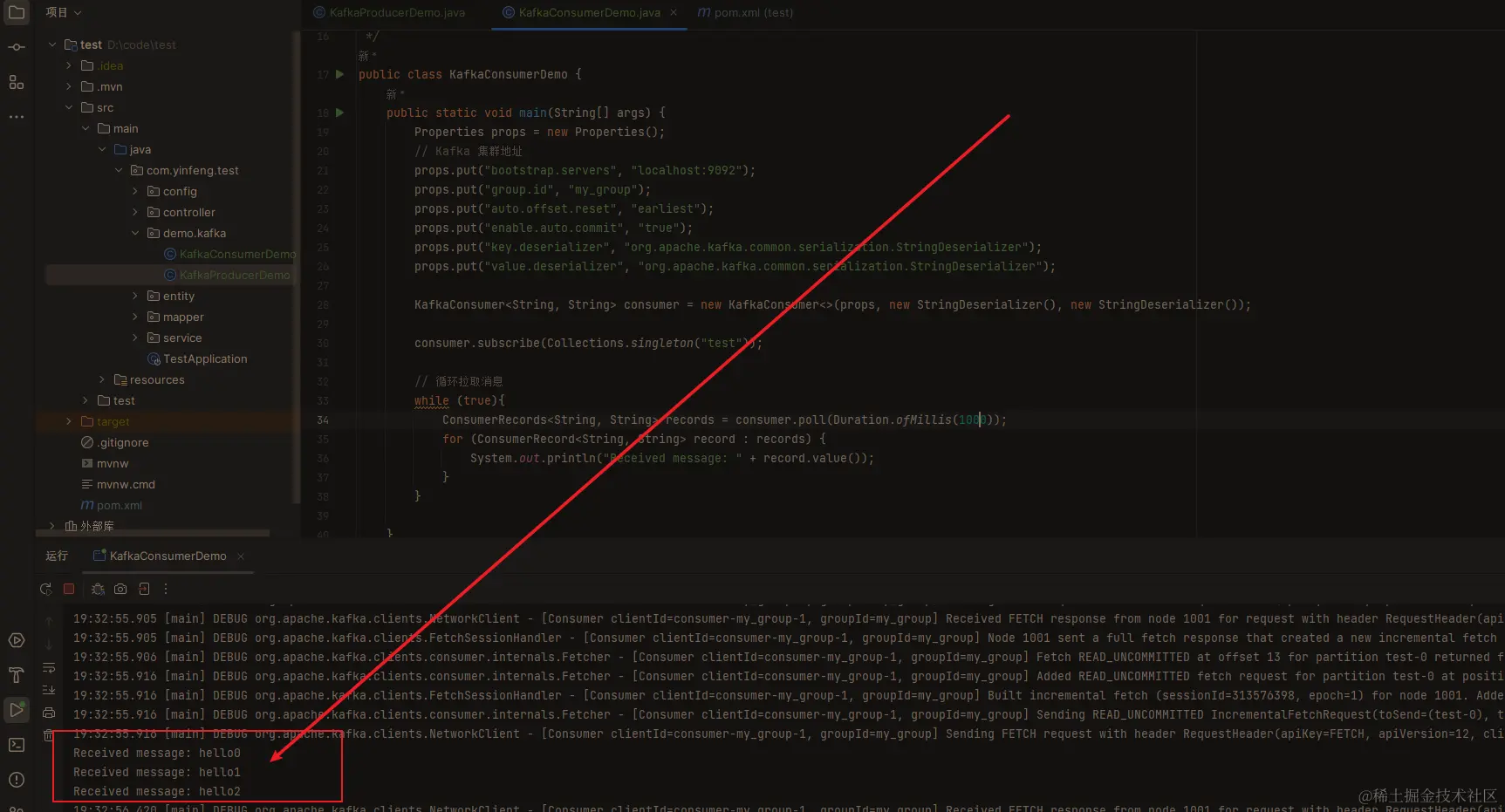Click the 运行 Run panel label
The height and width of the screenshot is (812, 1505).
point(57,556)
